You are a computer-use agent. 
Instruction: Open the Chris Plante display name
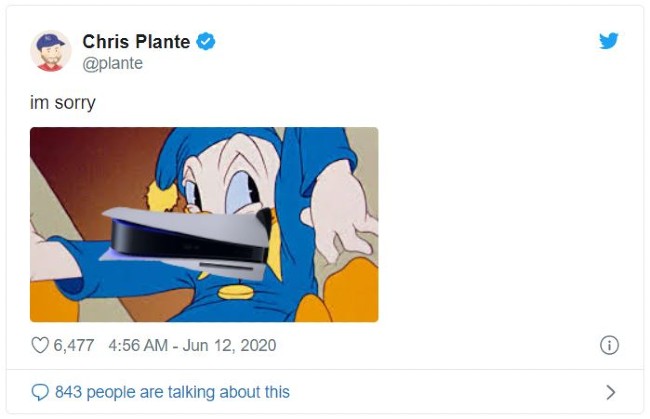pos(137,42)
